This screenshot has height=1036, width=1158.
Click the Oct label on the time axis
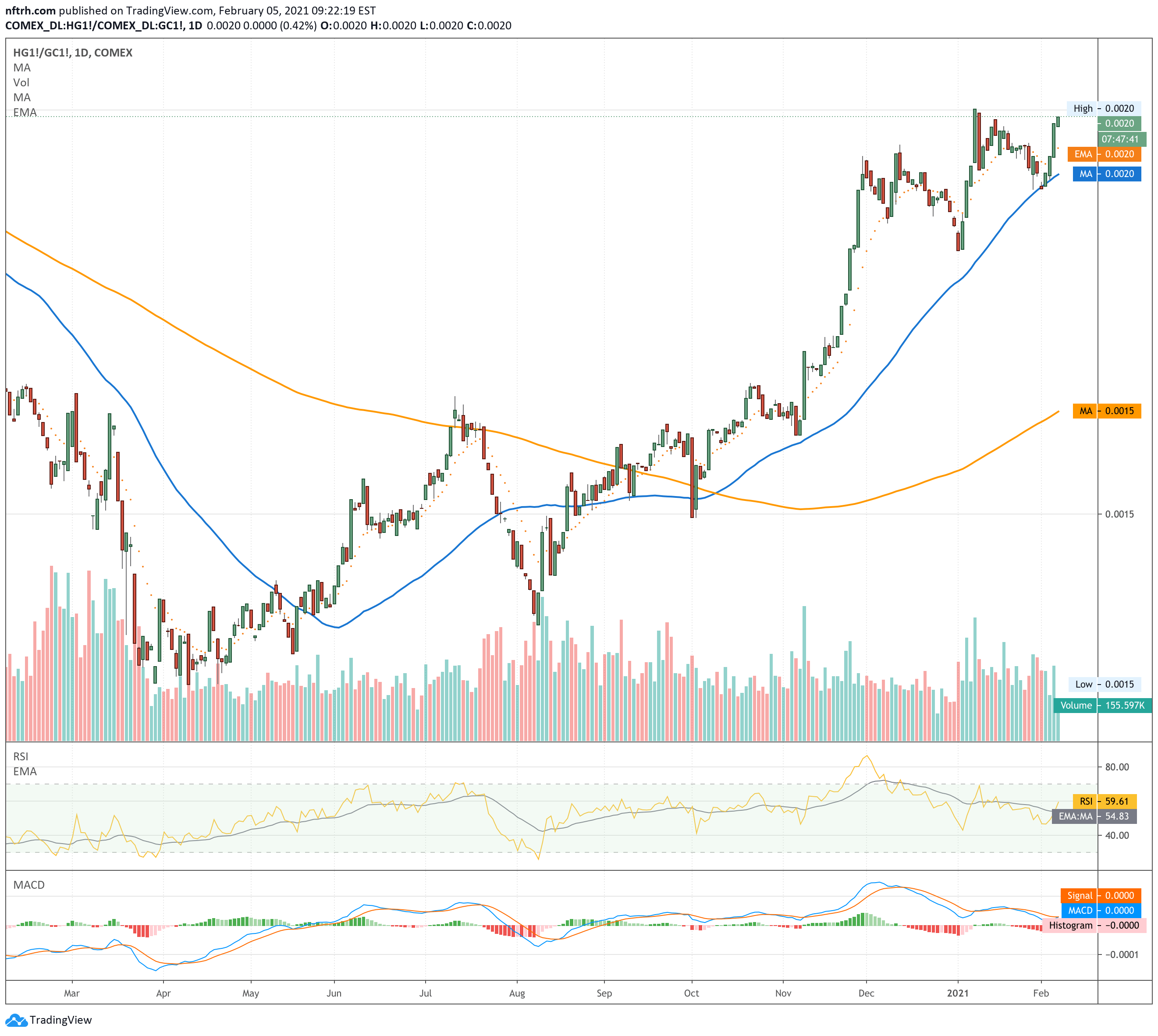click(x=692, y=993)
